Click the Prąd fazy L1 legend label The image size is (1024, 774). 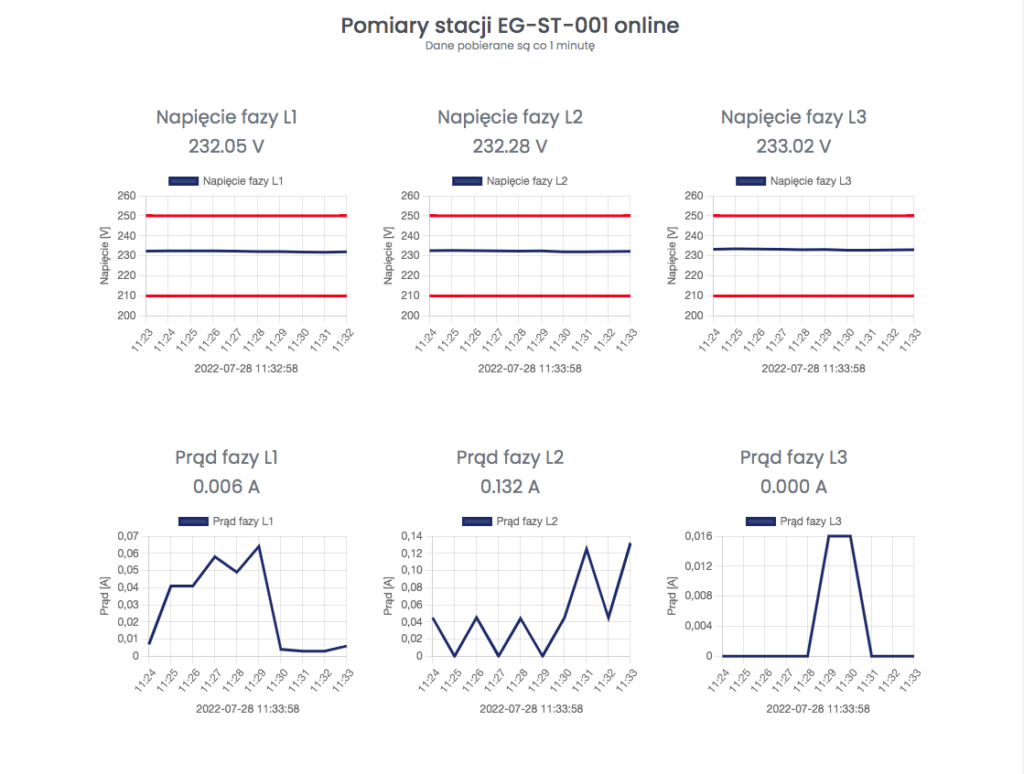(244, 521)
